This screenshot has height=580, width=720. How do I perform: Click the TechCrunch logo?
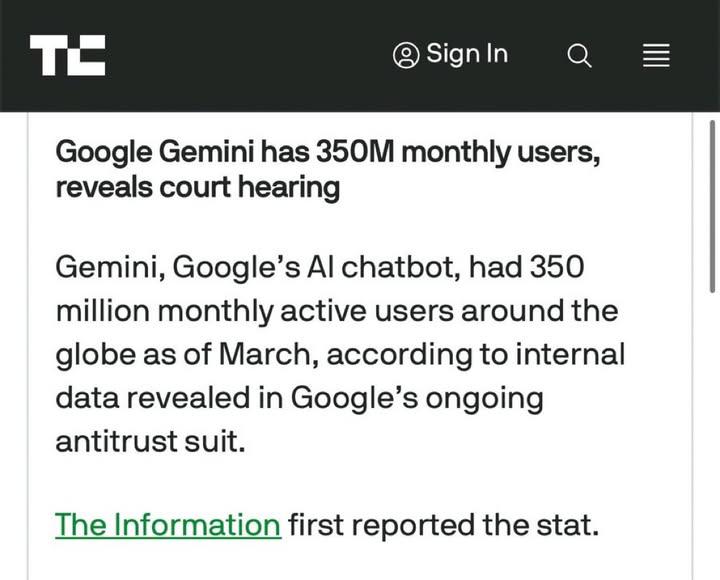pos(67,55)
